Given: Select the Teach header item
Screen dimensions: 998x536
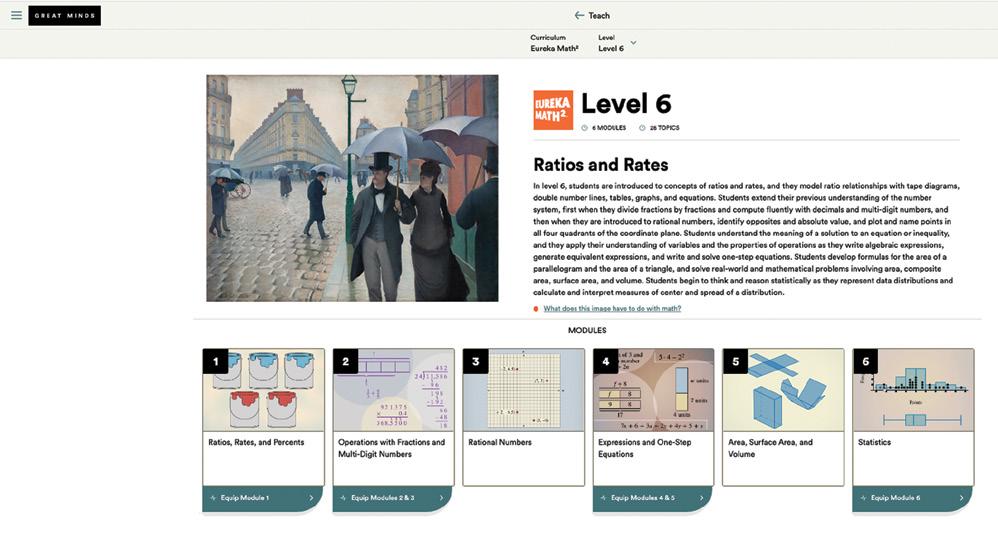Looking at the screenshot, I should [599, 16].
